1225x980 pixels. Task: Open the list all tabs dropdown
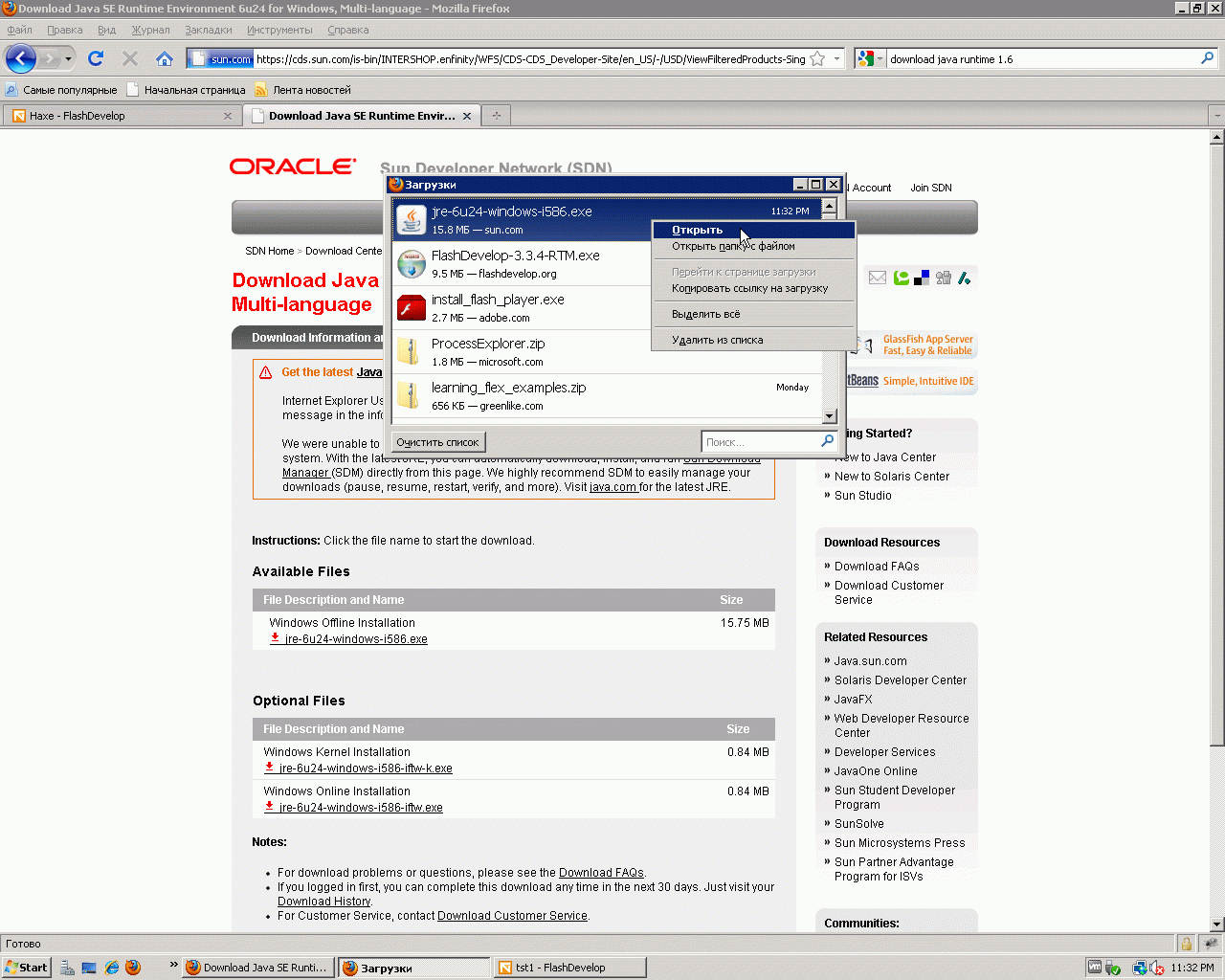1216,116
